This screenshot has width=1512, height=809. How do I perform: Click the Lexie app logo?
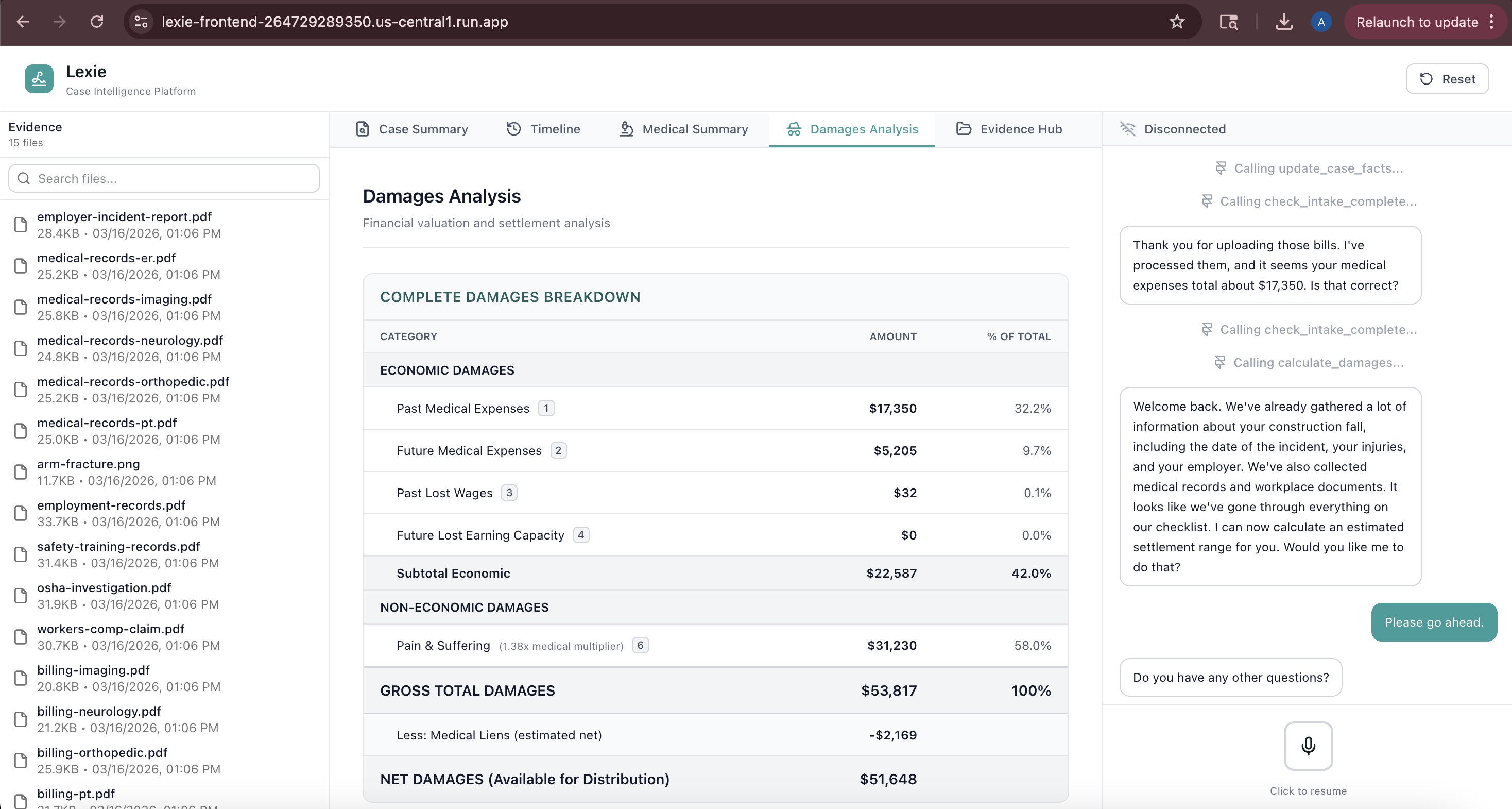coord(39,79)
